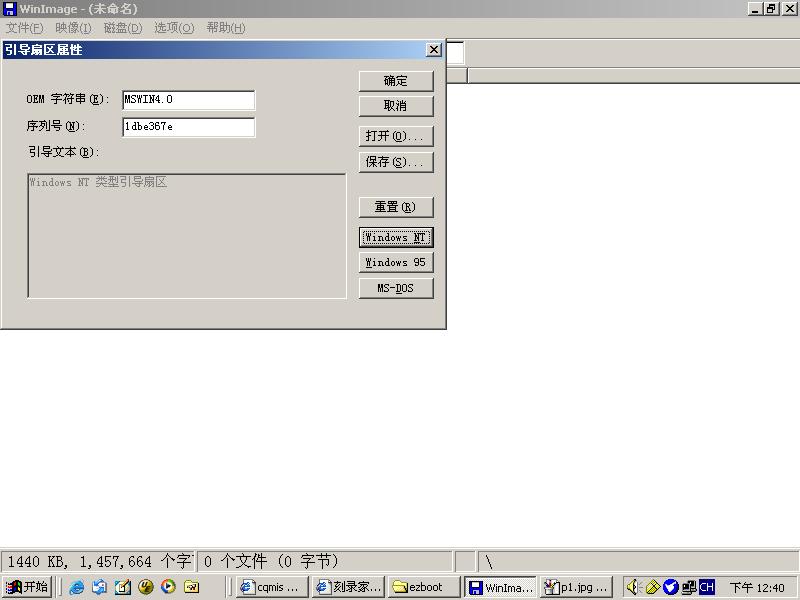Click the notepad-and-pencil quick launch icon
800x600 pixels.
coord(122,587)
